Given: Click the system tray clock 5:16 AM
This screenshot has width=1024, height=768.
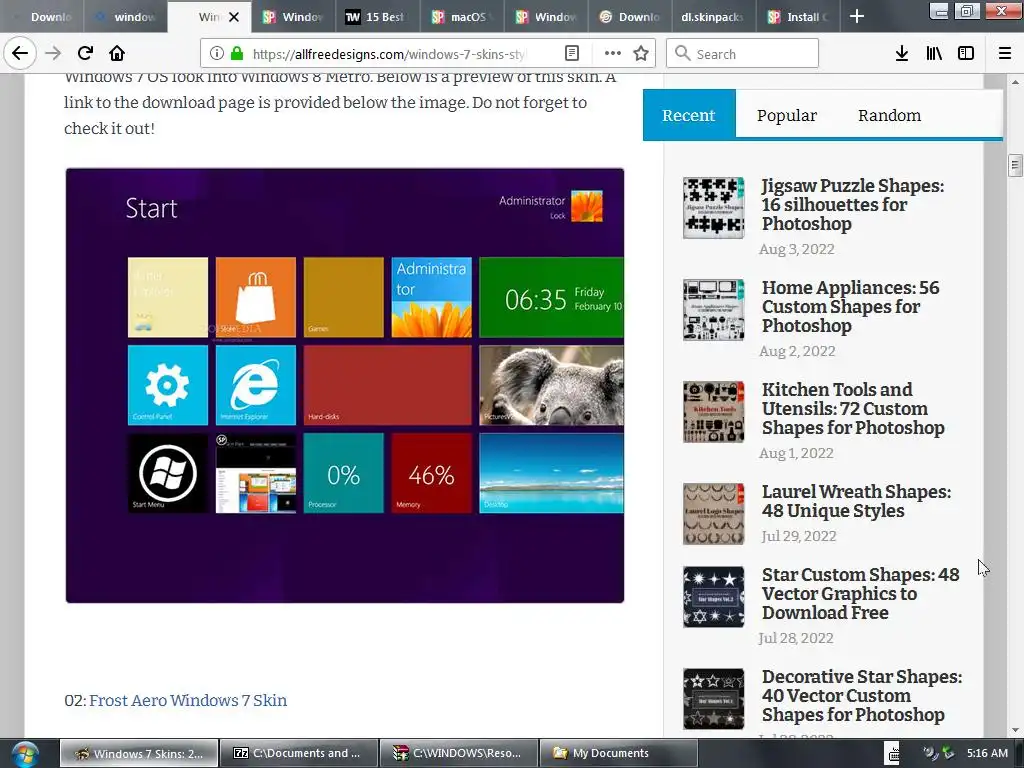Looking at the screenshot, I should pos(987,753).
